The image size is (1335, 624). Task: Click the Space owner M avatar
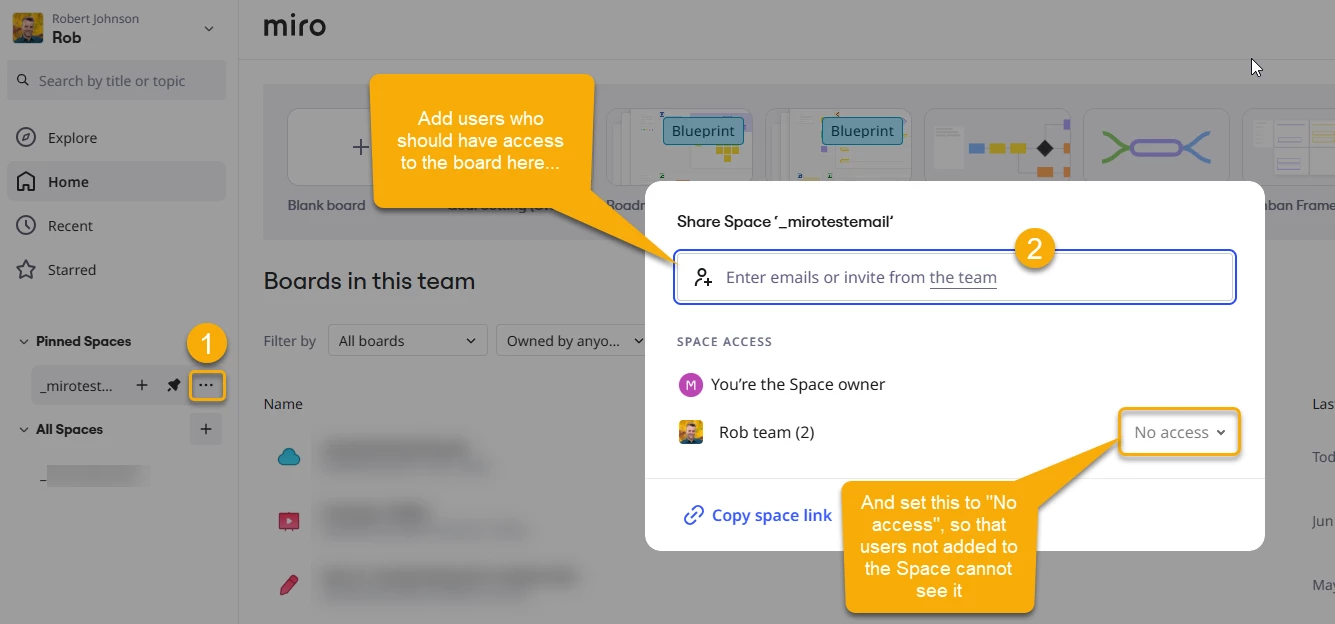click(690, 385)
